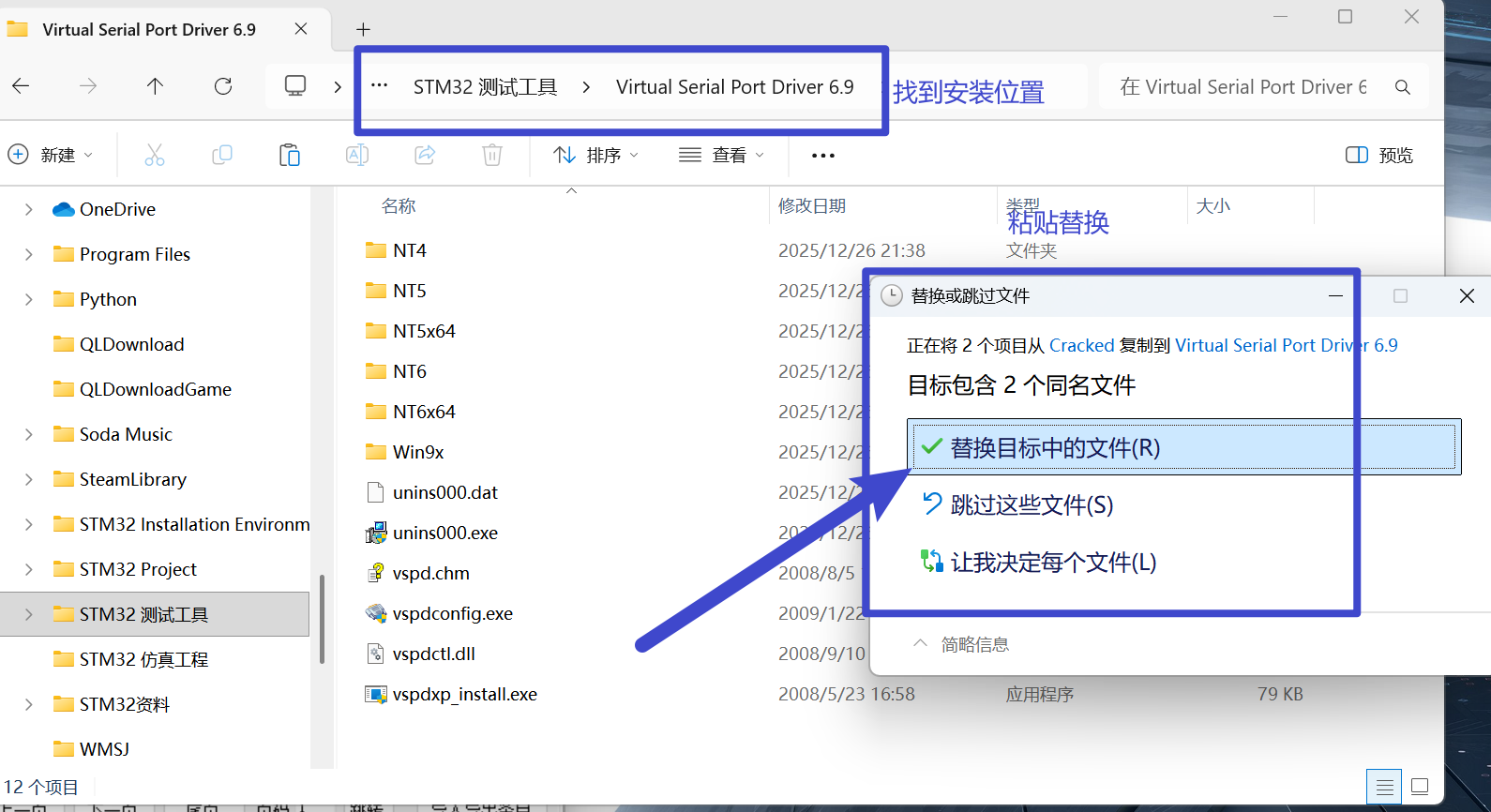The image size is (1491, 812).
Task: Expand the Soda Music tree node
Action: click(x=28, y=434)
